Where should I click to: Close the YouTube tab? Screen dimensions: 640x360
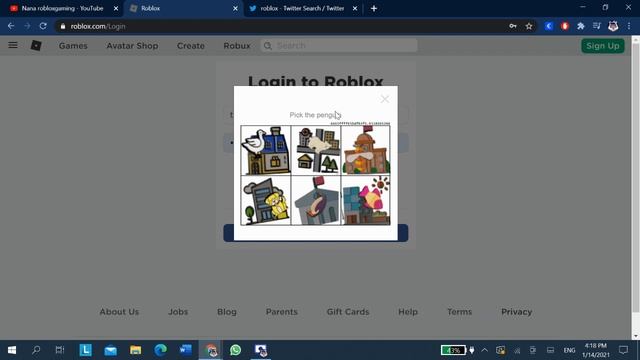(x=116, y=8)
